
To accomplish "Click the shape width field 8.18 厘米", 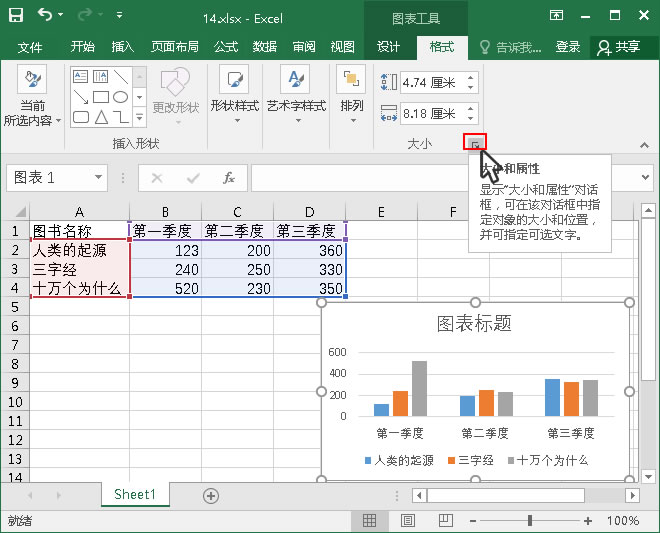I will [x=431, y=114].
